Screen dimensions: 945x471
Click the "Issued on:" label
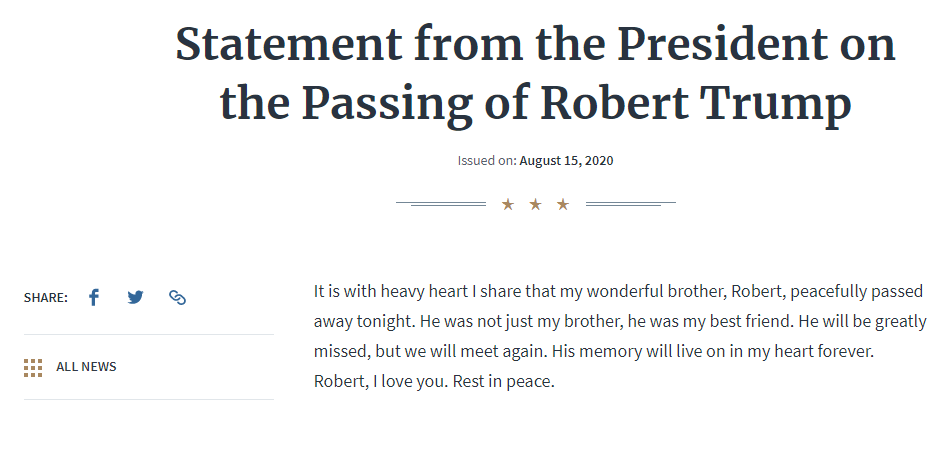(487, 161)
